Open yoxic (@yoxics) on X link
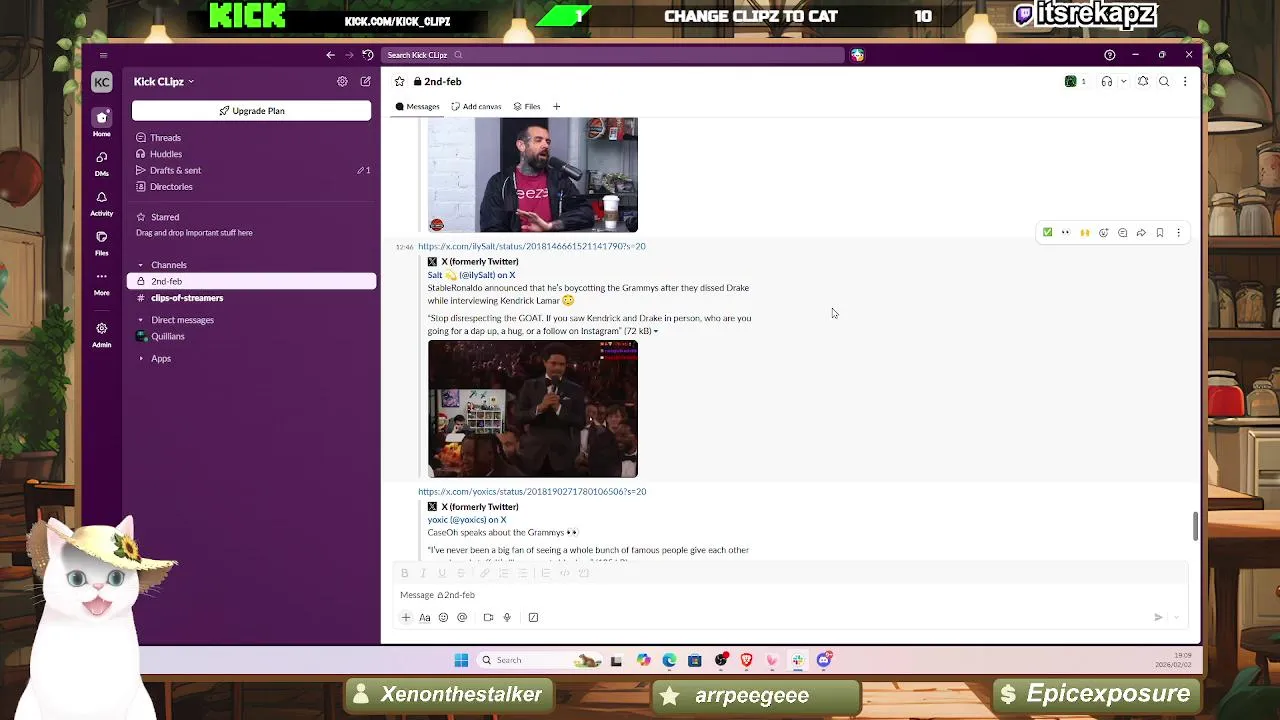This screenshot has width=1280, height=720. tap(467, 520)
